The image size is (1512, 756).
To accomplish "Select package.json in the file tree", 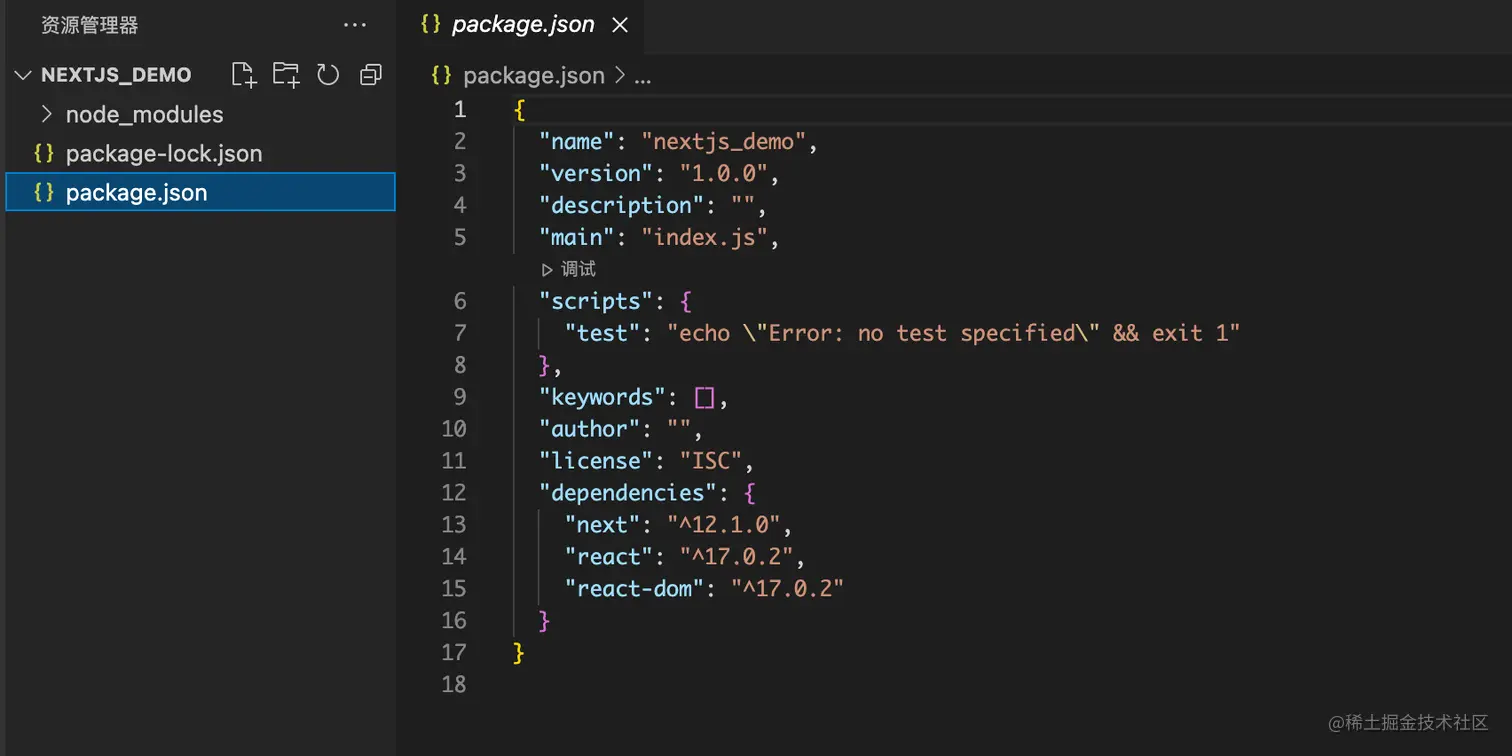I will click(200, 192).
